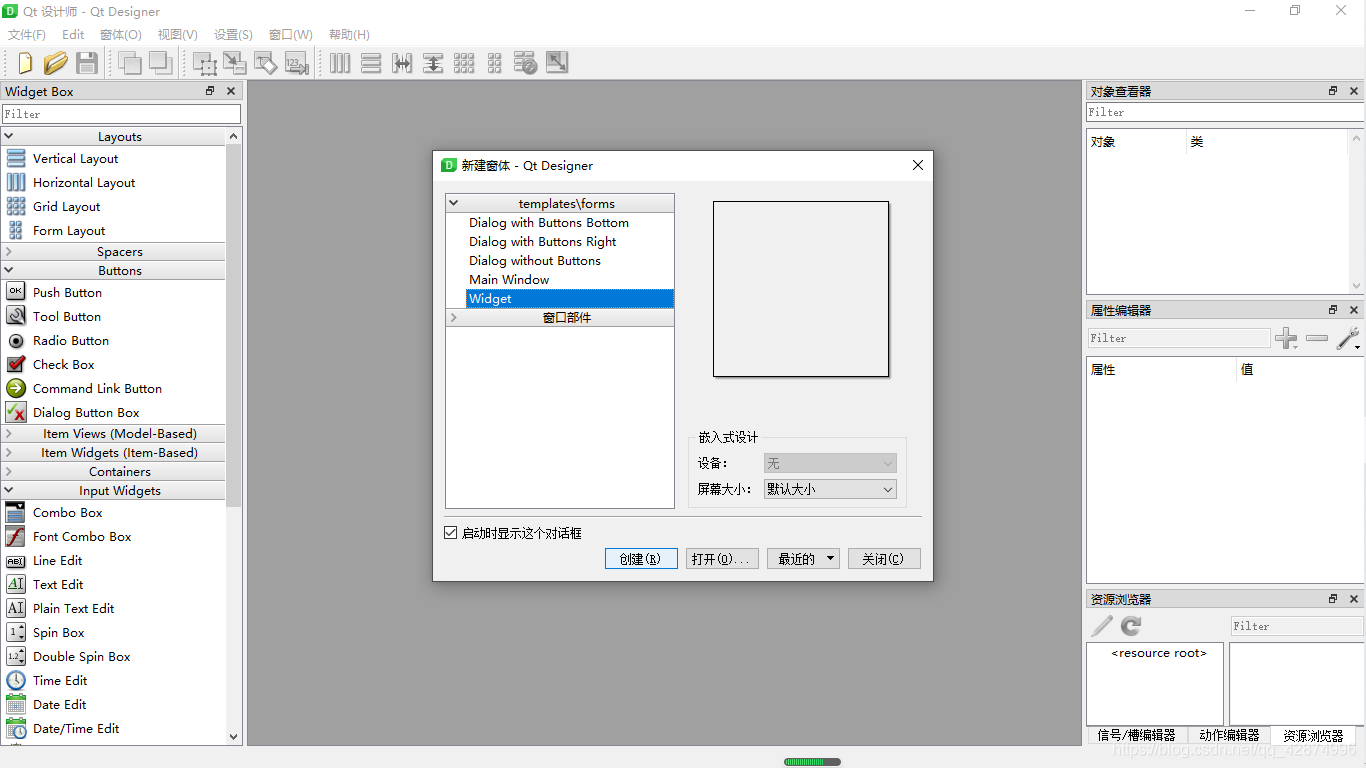
Task: Float the Widget Box panel
Action: 210,91
